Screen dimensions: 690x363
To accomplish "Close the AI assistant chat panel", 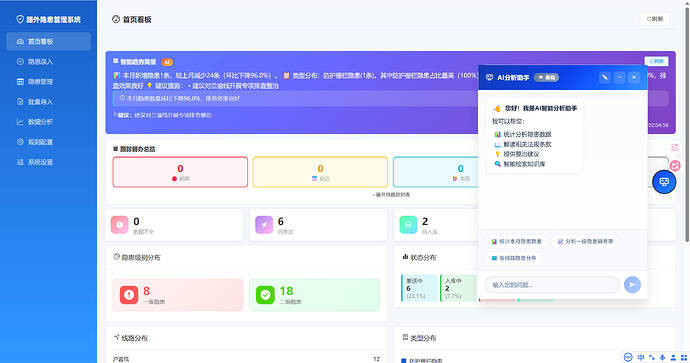I will tap(634, 77).
